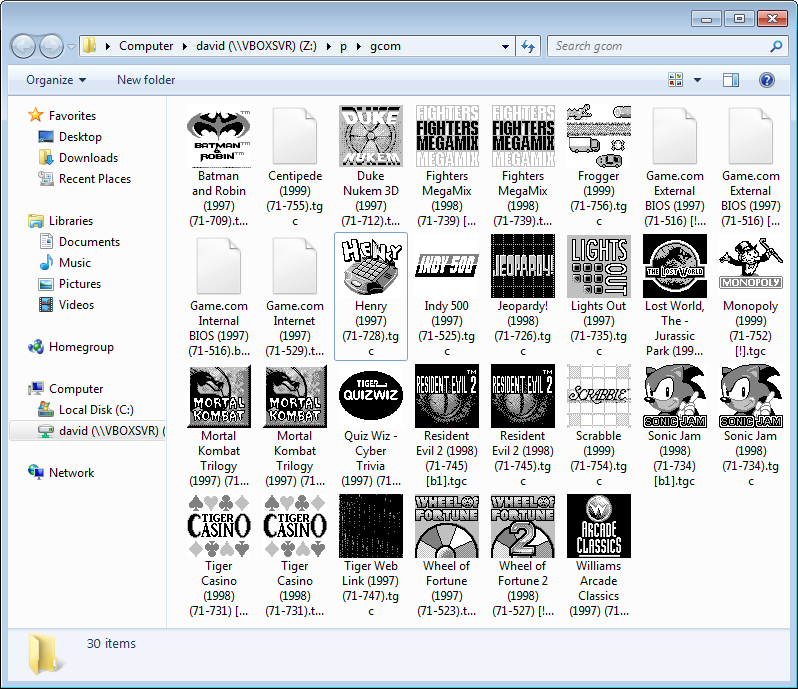Expand dropdown arrow after Computer breadcrumb
The height and width of the screenshot is (689, 798).
184,46
